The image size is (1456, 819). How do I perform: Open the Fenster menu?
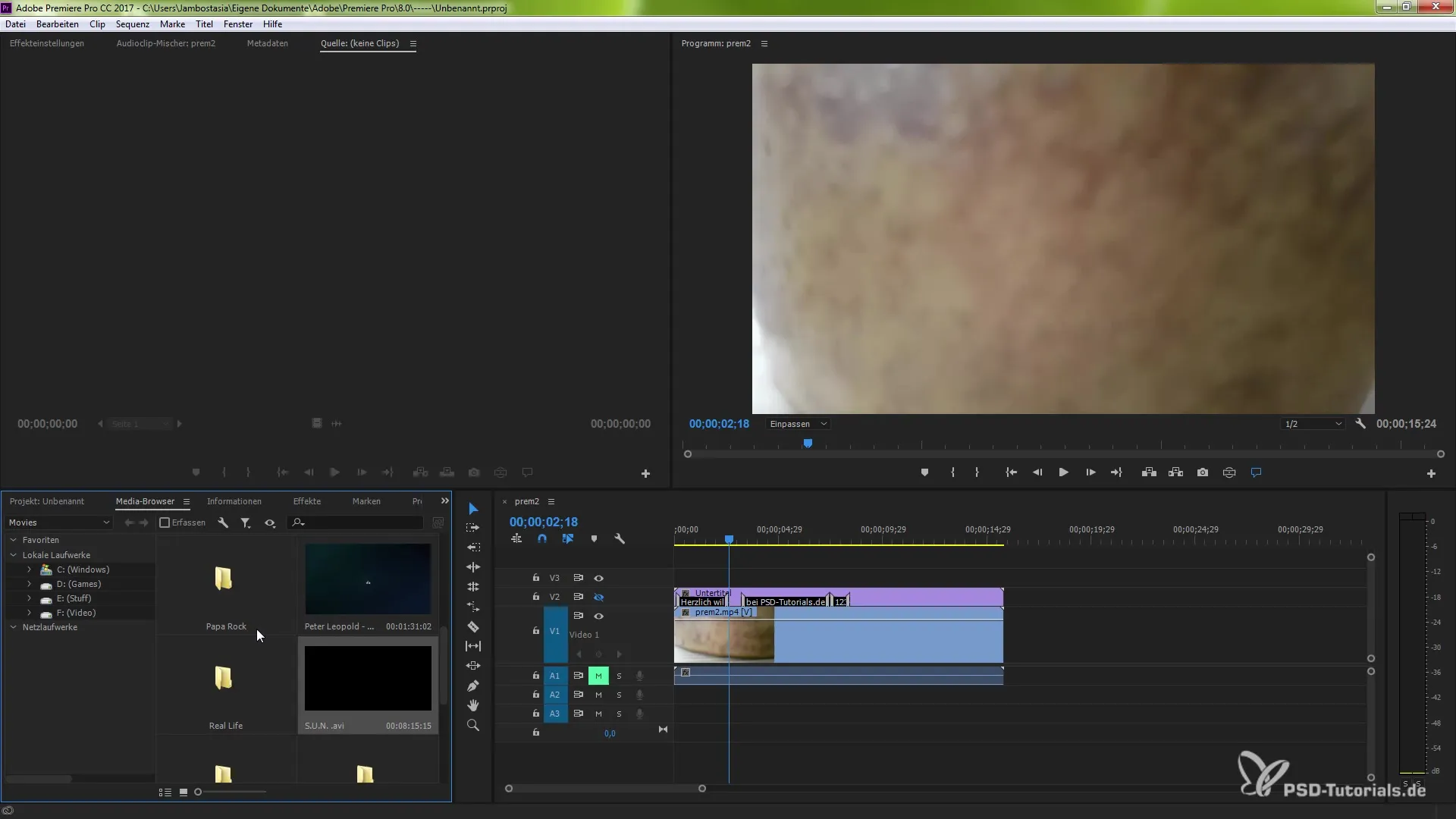click(238, 24)
